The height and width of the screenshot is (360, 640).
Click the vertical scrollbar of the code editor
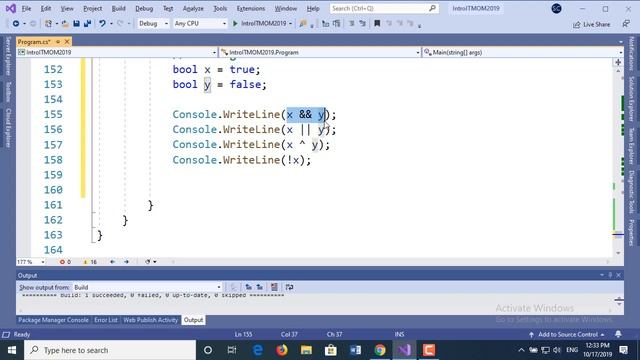point(618,161)
